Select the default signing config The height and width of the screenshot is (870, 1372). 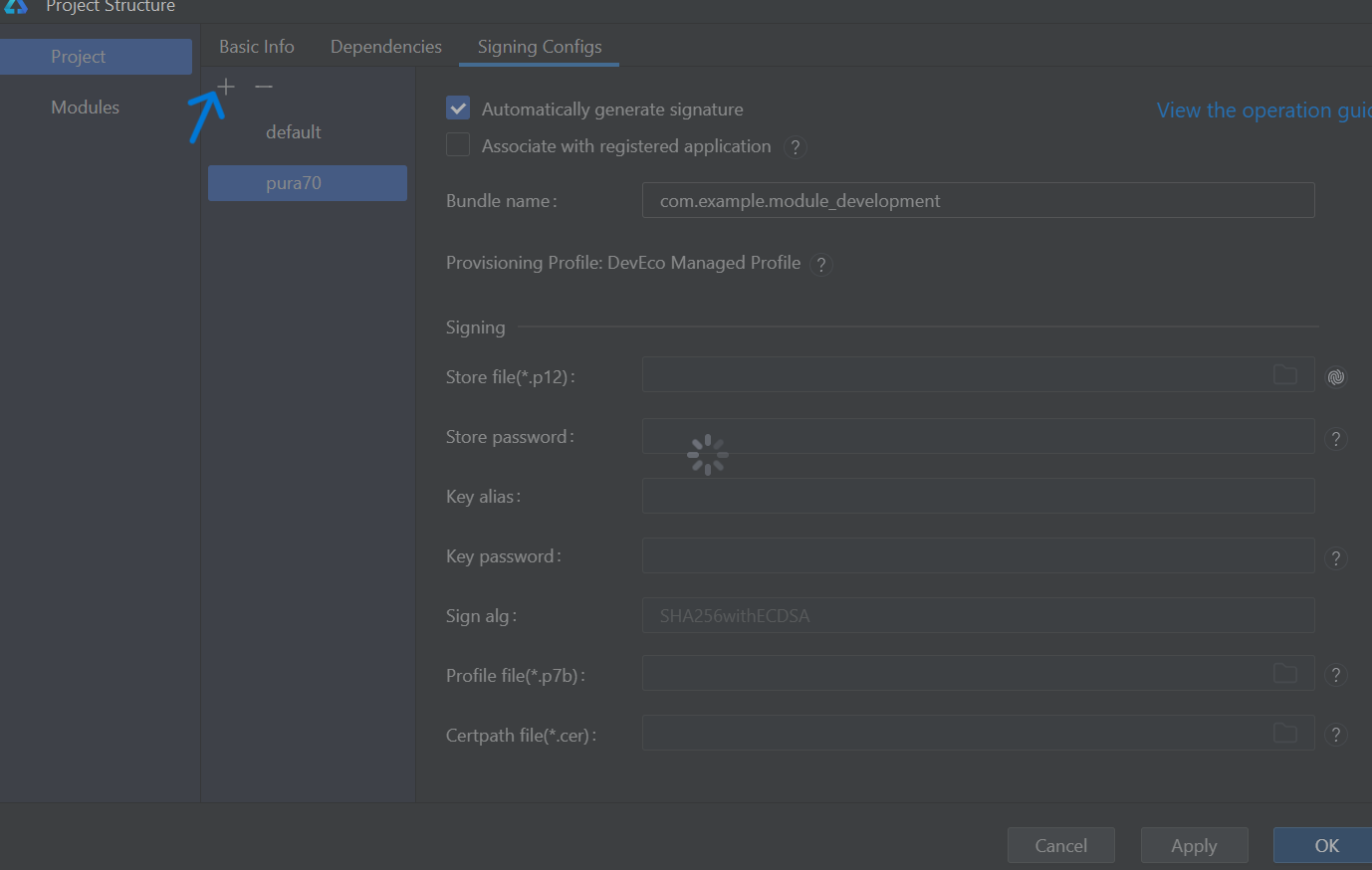[x=294, y=132]
